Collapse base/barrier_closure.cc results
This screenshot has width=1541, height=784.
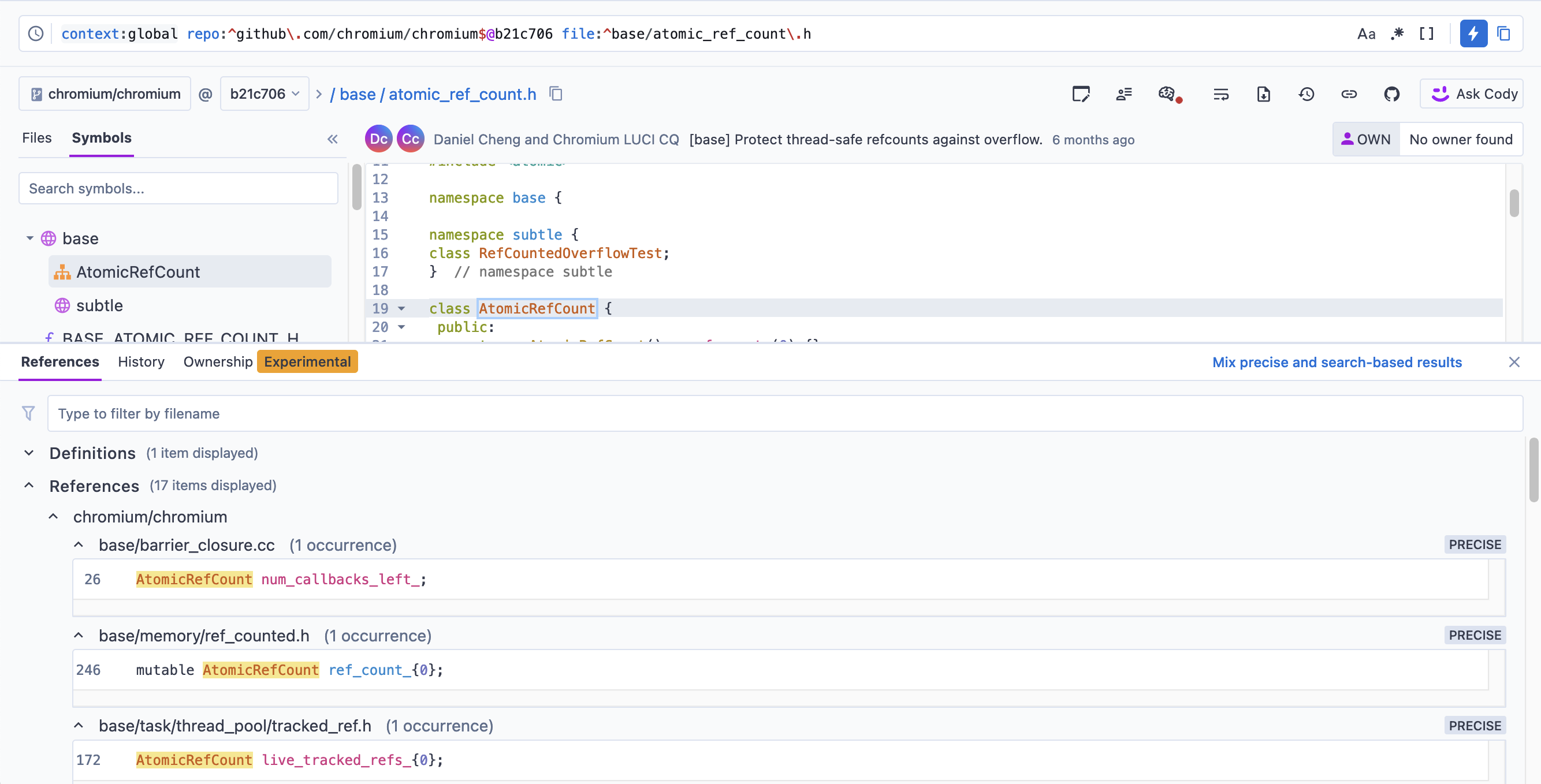click(79, 545)
